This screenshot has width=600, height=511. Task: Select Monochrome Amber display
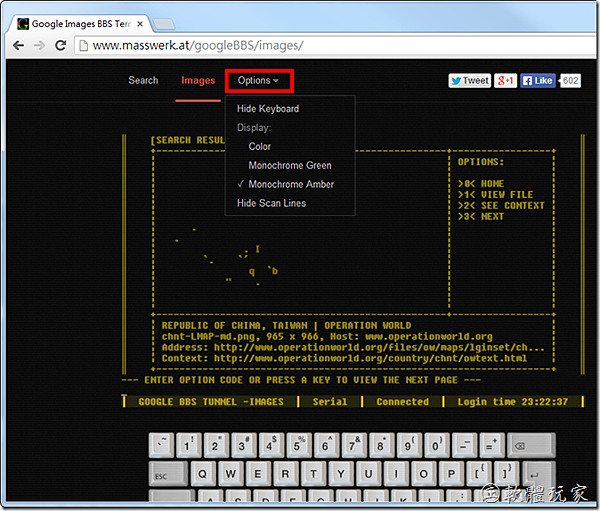coord(291,184)
